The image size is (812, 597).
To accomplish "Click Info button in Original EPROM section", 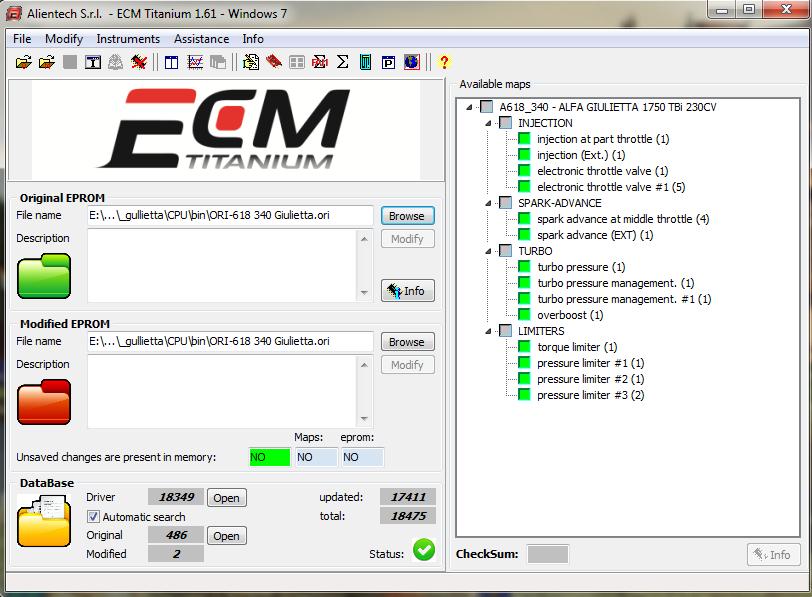I will click(x=408, y=290).
